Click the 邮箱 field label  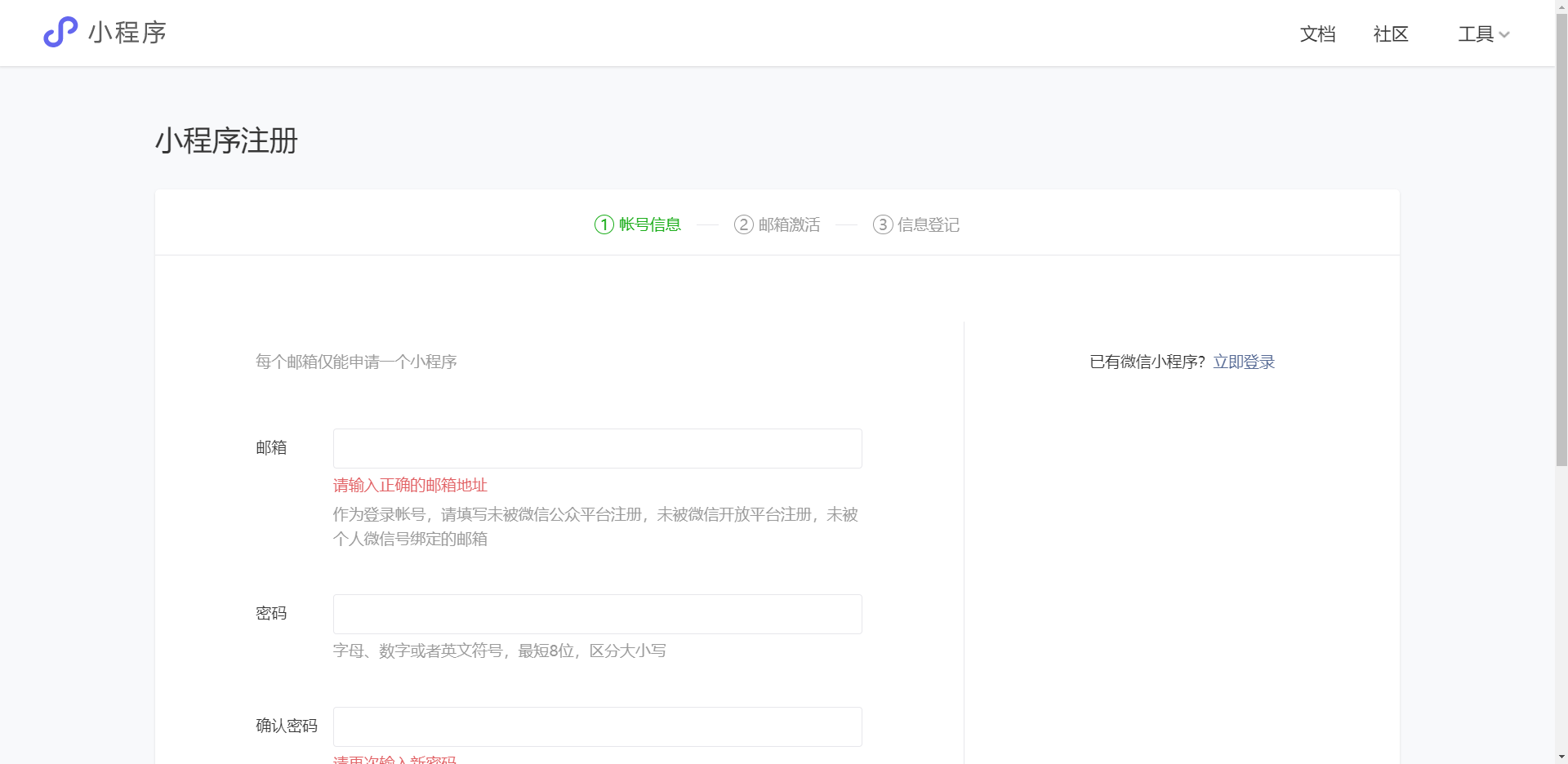(x=271, y=447)
